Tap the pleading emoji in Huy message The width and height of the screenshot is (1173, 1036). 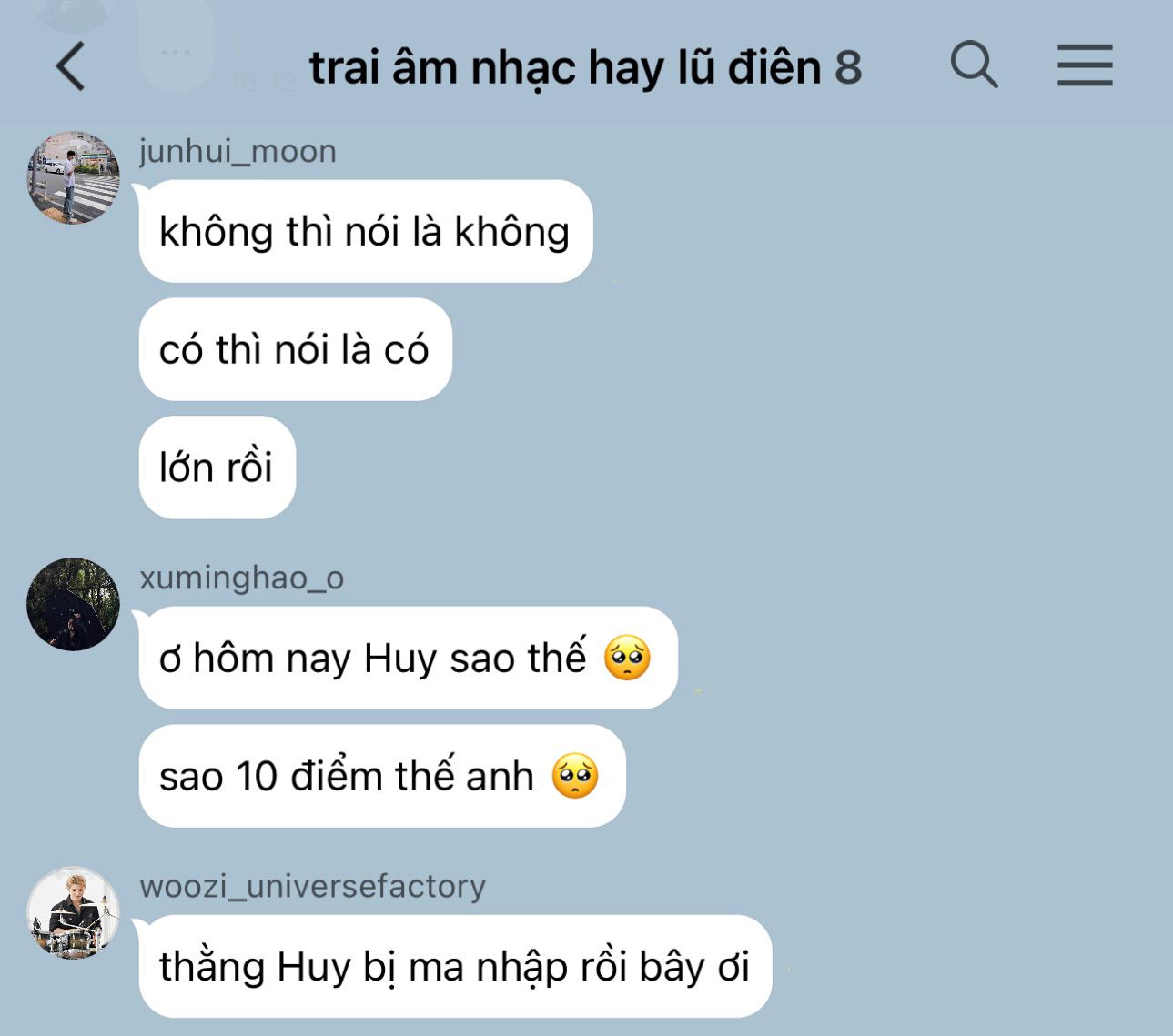627,658
